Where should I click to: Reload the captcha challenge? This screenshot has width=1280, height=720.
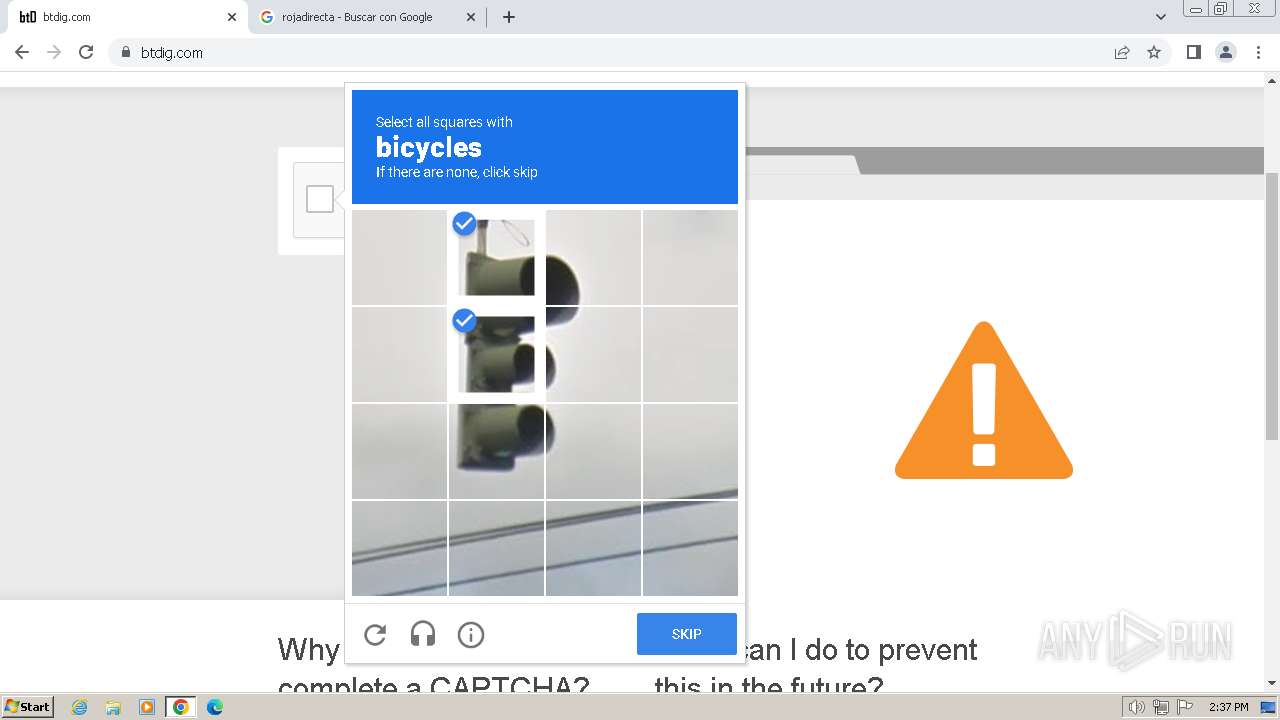click(375, 634)
